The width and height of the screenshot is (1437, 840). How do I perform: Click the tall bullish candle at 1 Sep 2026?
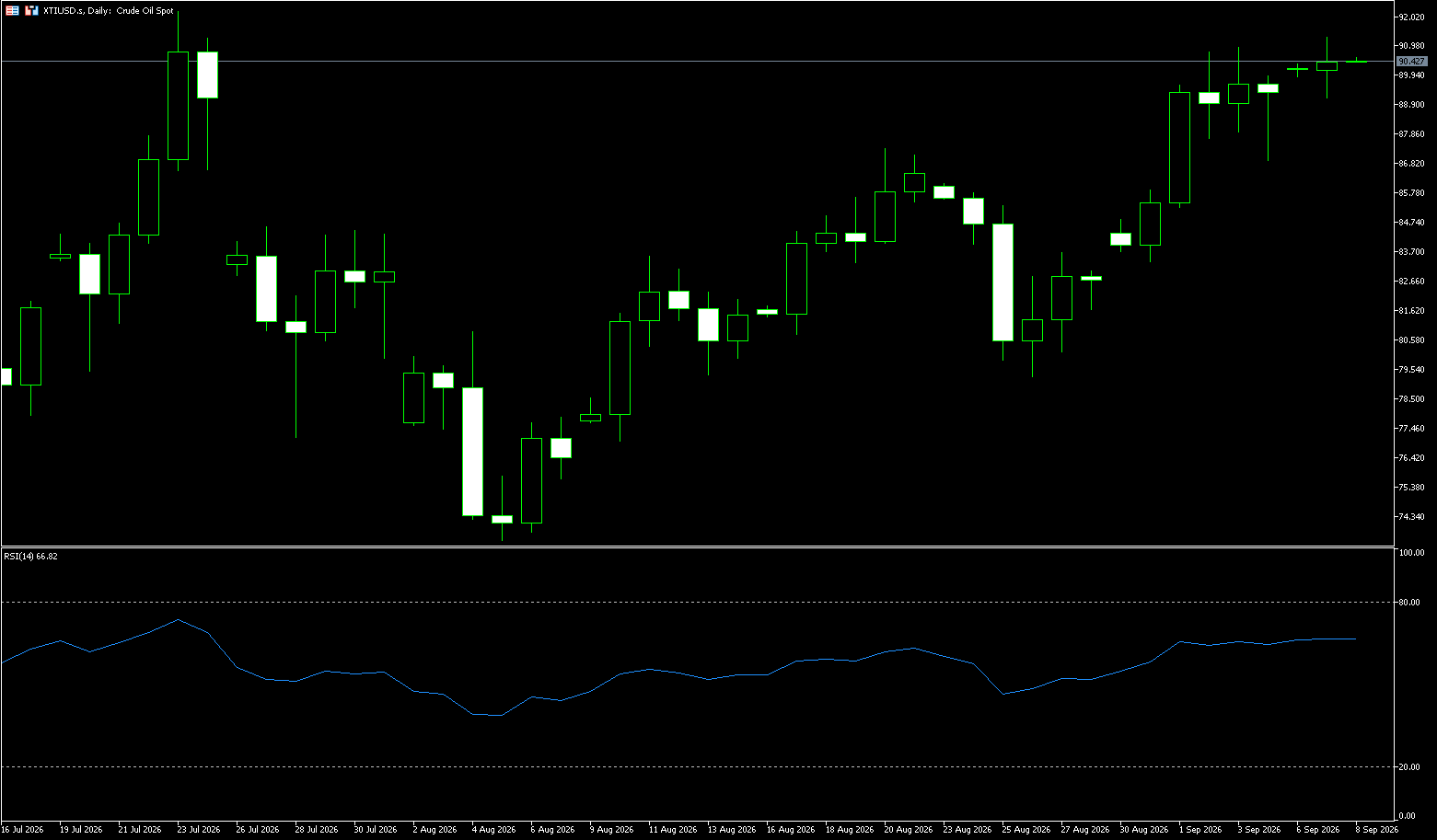coord(1179,147)
